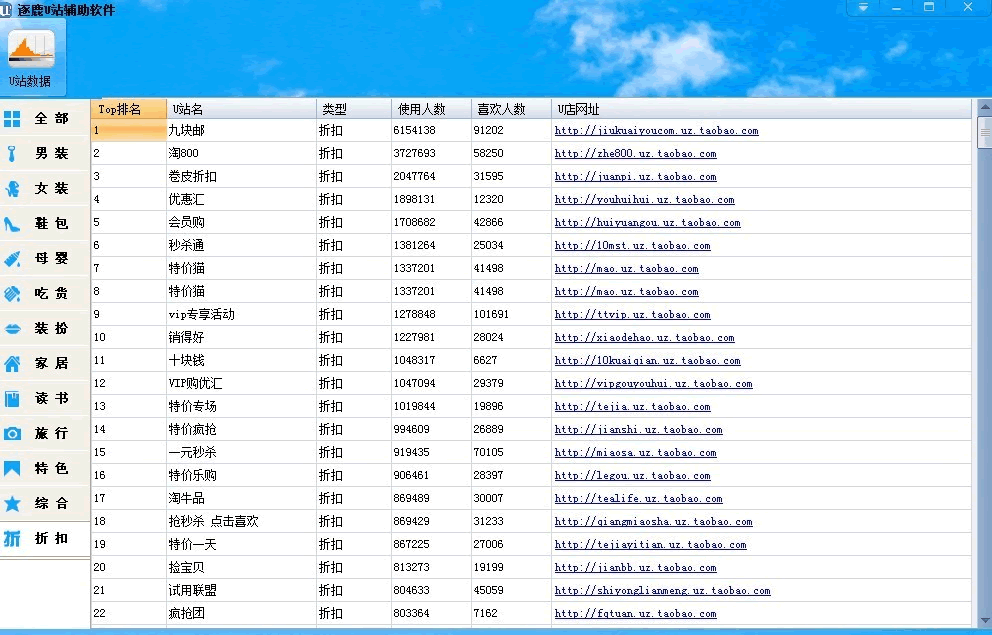Open tejiayitian.uz.taobao.com link
The width and height of the screenshot is (992, 635).
click(651, 545)
